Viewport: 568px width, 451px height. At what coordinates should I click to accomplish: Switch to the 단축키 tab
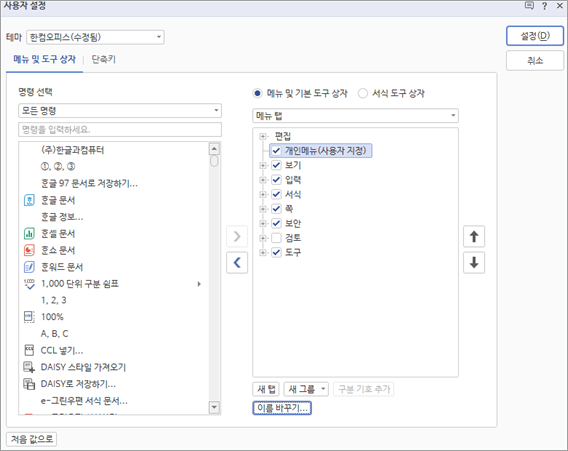[104, 59]
